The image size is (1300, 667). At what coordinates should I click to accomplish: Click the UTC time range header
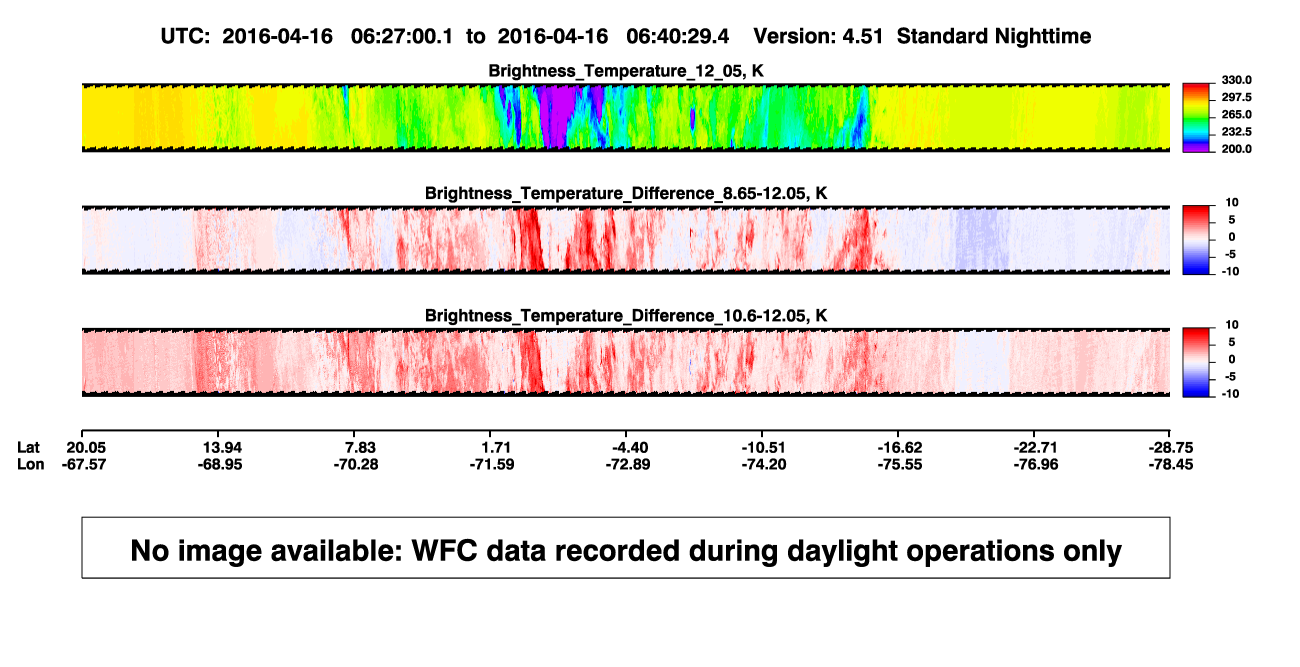(x=444, y=36)
